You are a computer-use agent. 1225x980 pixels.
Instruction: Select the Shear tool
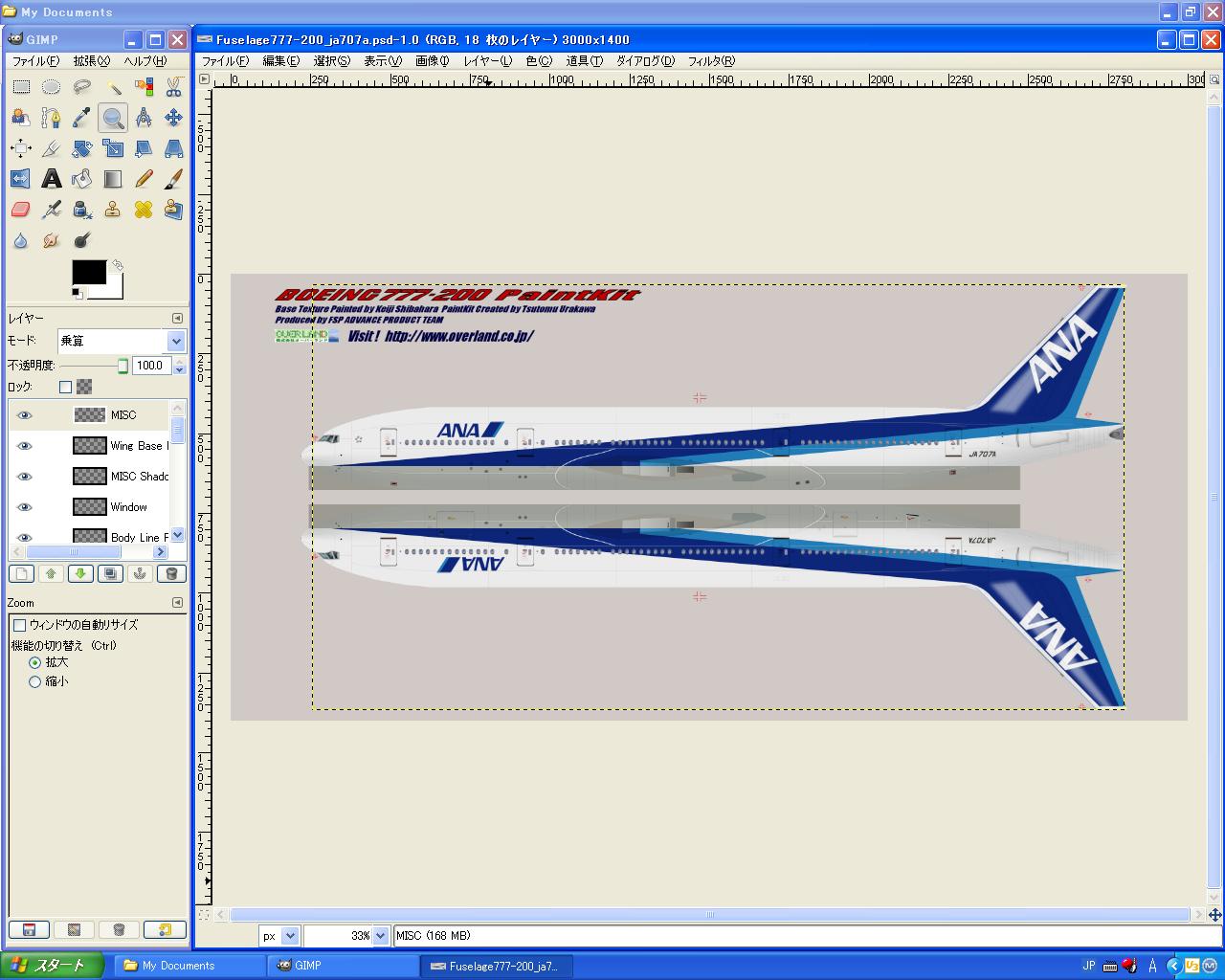tap(144, 148)
